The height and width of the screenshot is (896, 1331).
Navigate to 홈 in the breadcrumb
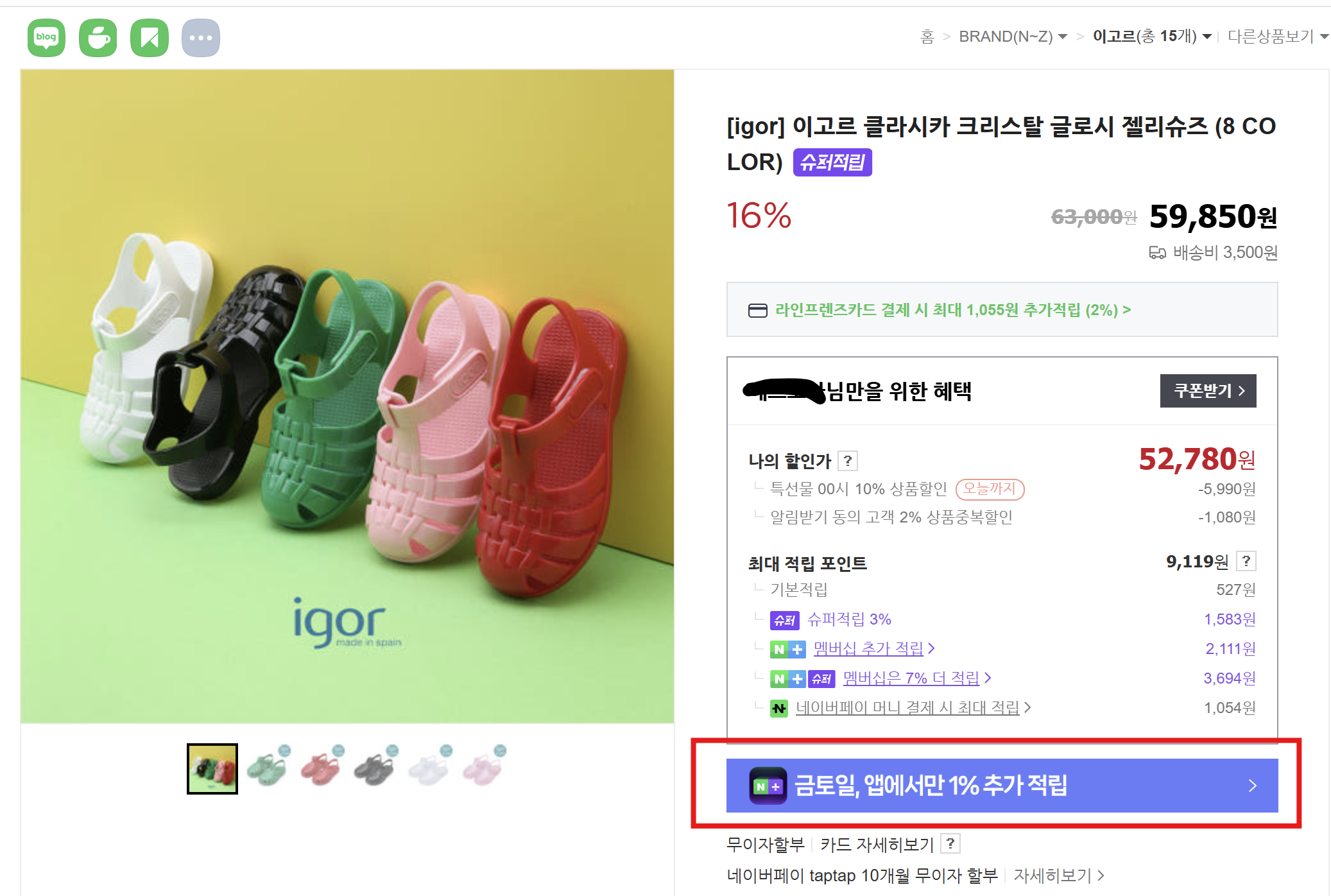coord(926,37)
